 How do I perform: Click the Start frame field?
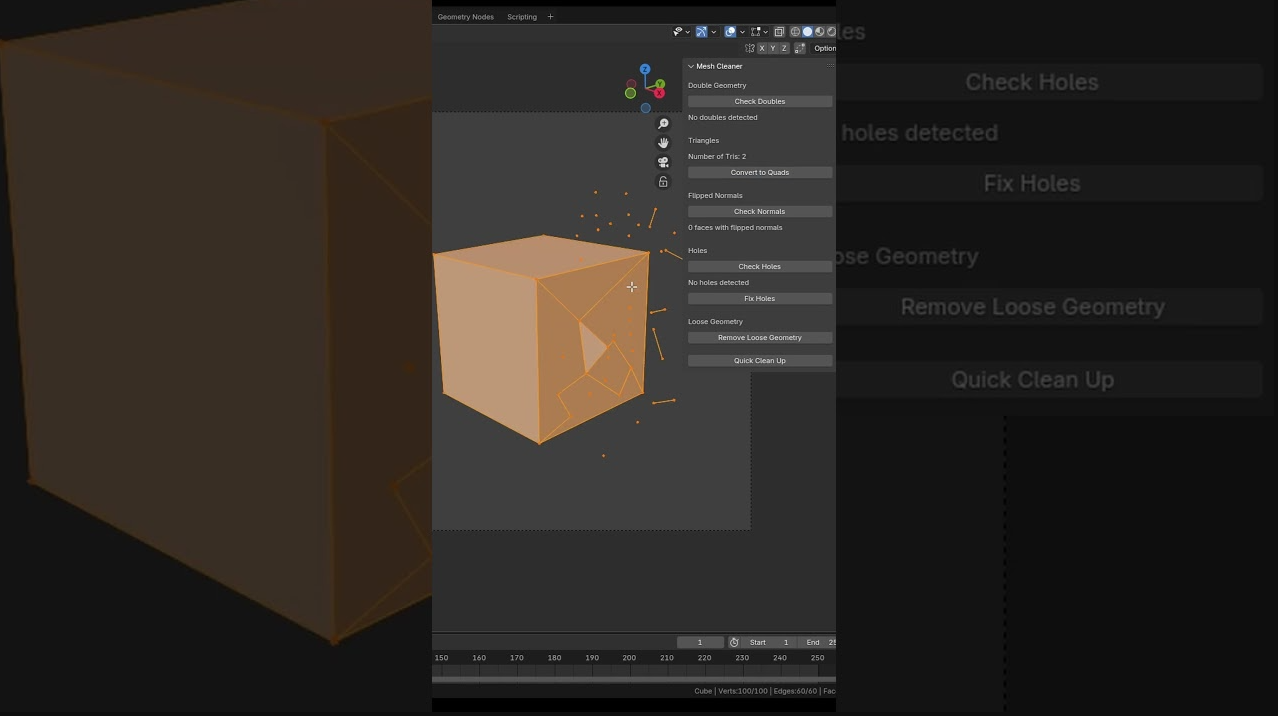[769, 642]
